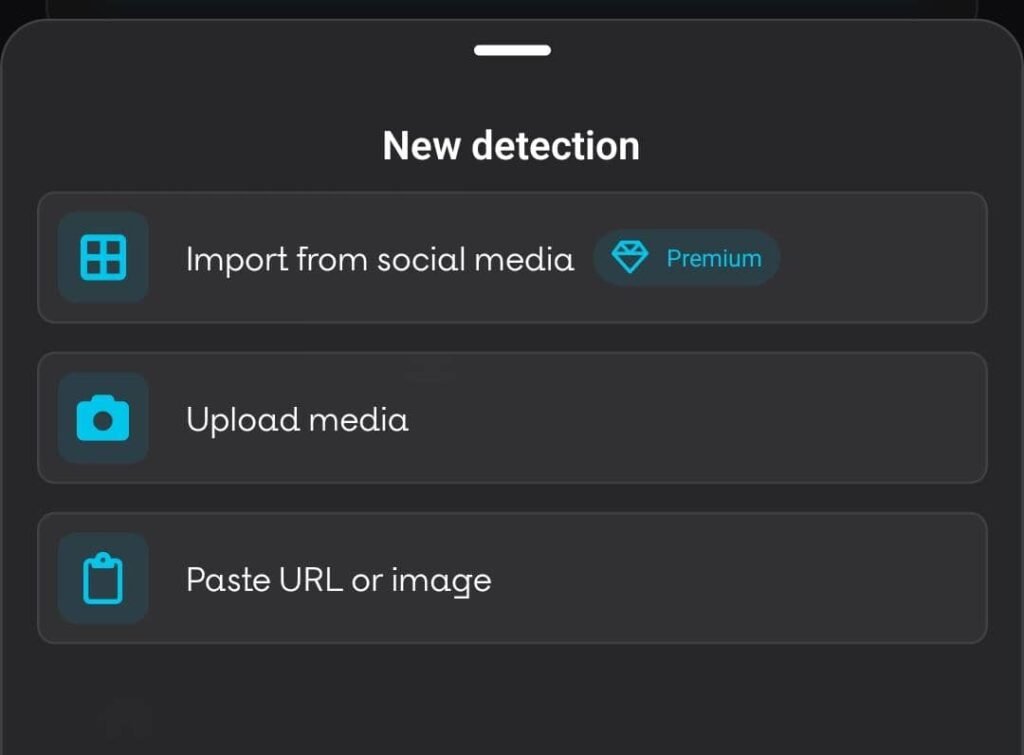1024x755 pixels.
Task: Tap the grid icon for social media import
Action: (103, 257)
